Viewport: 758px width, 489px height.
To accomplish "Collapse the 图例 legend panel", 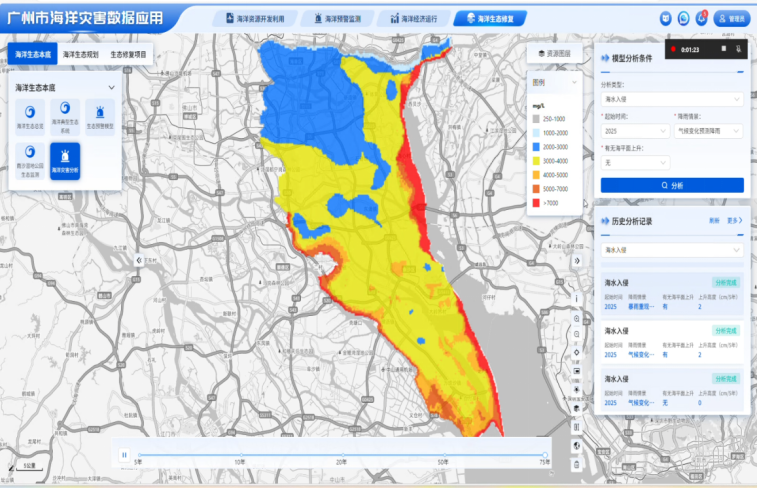I will click(573, 82).
